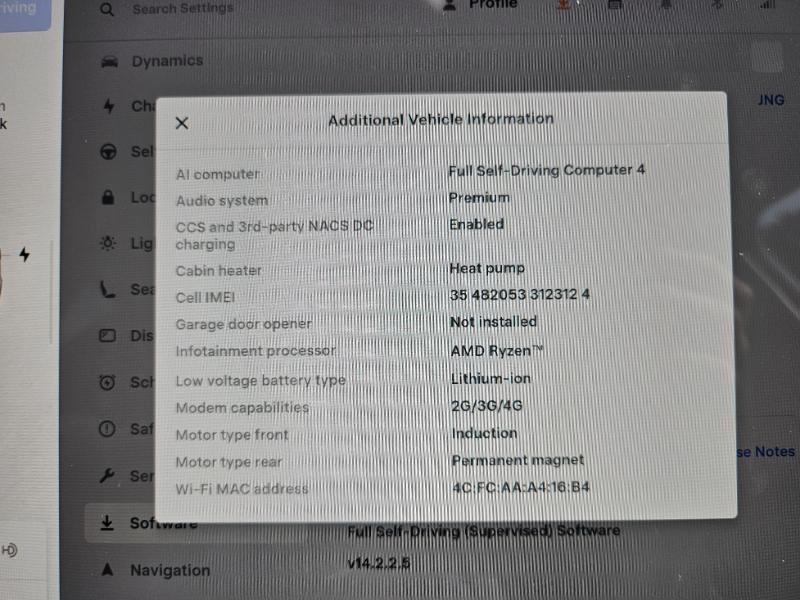Click the Lithium-ion battery type value

point(491,379)
